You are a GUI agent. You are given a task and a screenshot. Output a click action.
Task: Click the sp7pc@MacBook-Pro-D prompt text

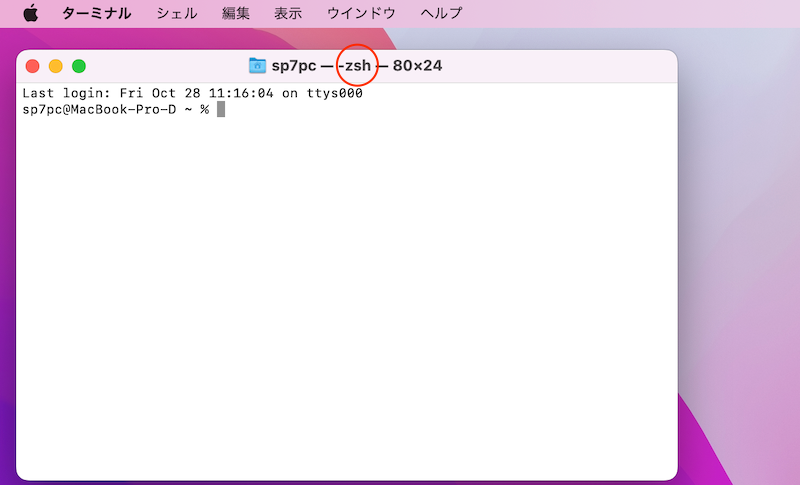click(98, 109)
